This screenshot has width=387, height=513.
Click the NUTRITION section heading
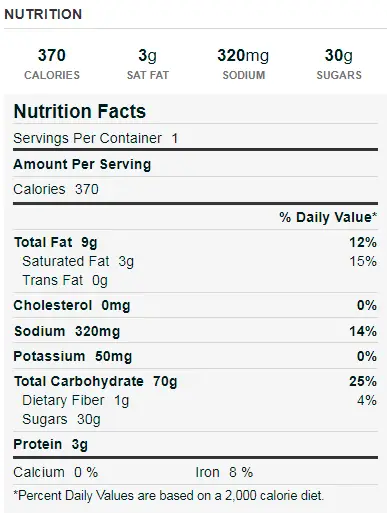(43, 14)
